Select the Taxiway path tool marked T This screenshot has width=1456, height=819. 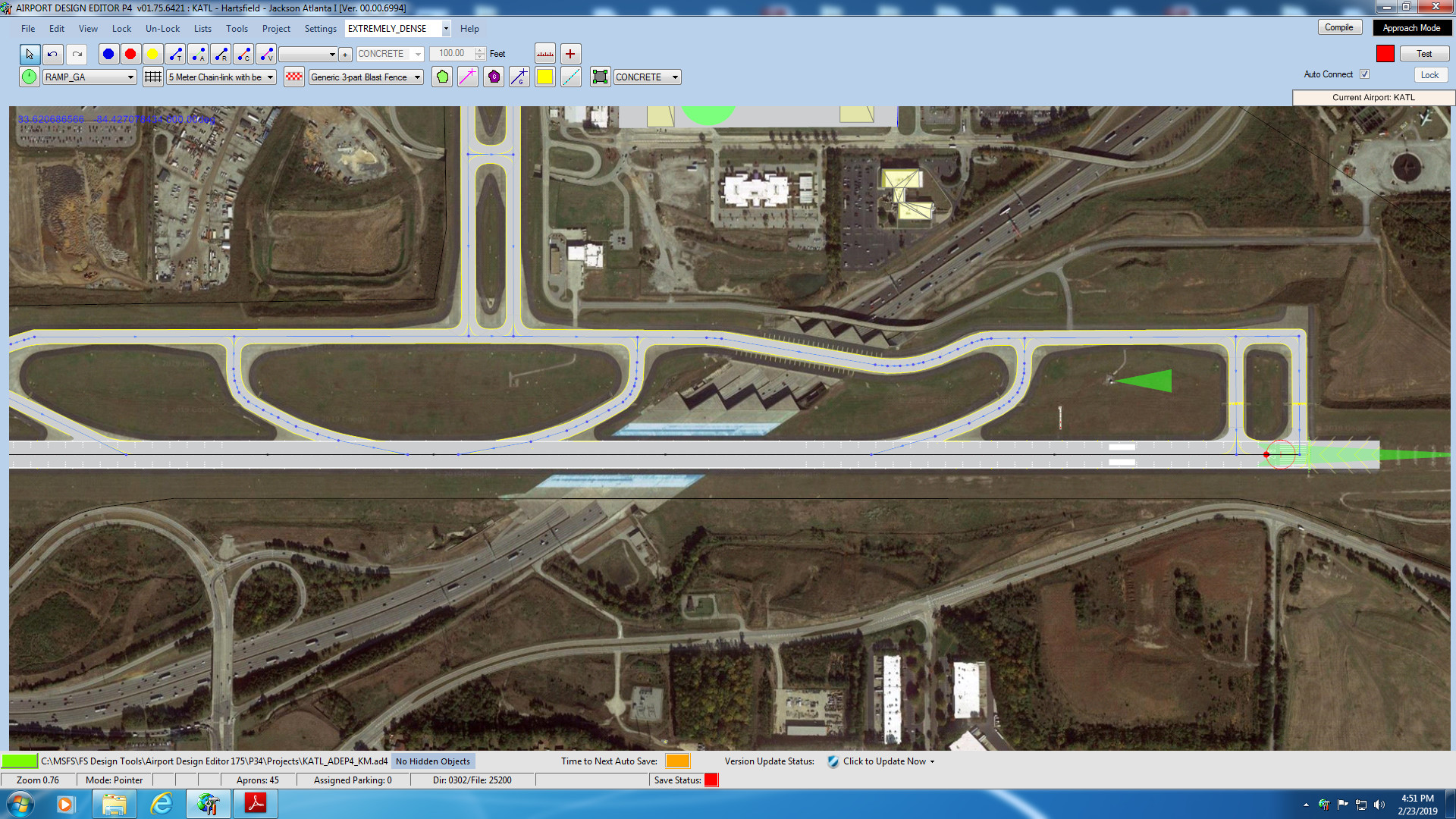tap(175, 54)
